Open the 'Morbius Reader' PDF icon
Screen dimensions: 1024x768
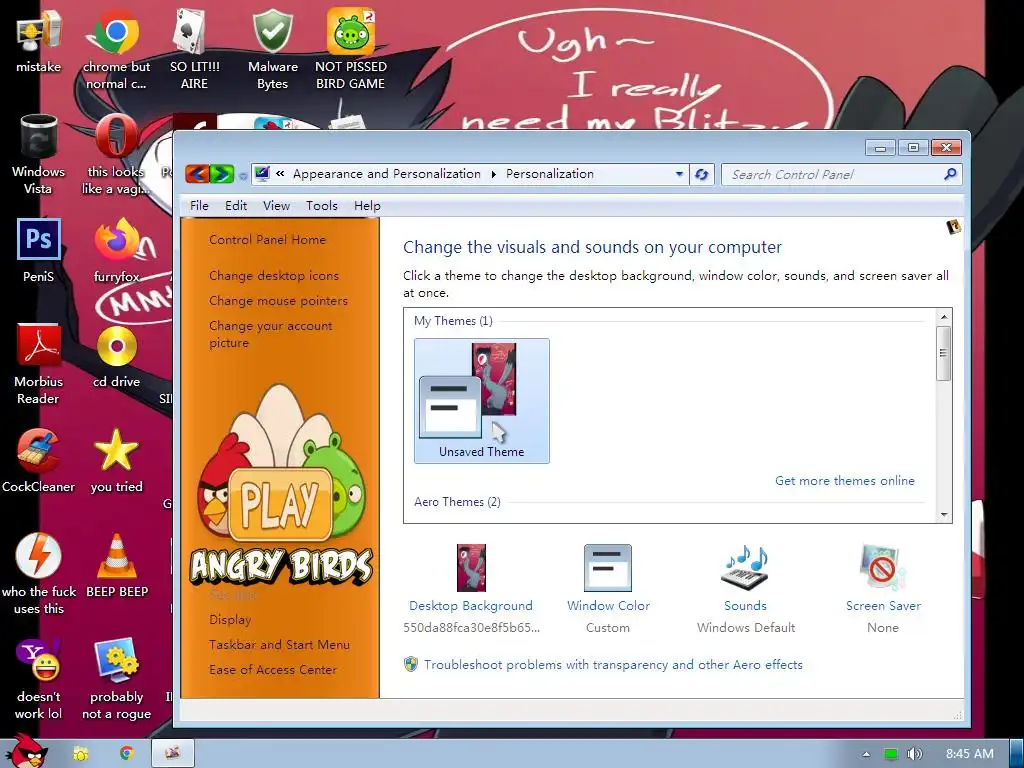click(x=39, y=364)
